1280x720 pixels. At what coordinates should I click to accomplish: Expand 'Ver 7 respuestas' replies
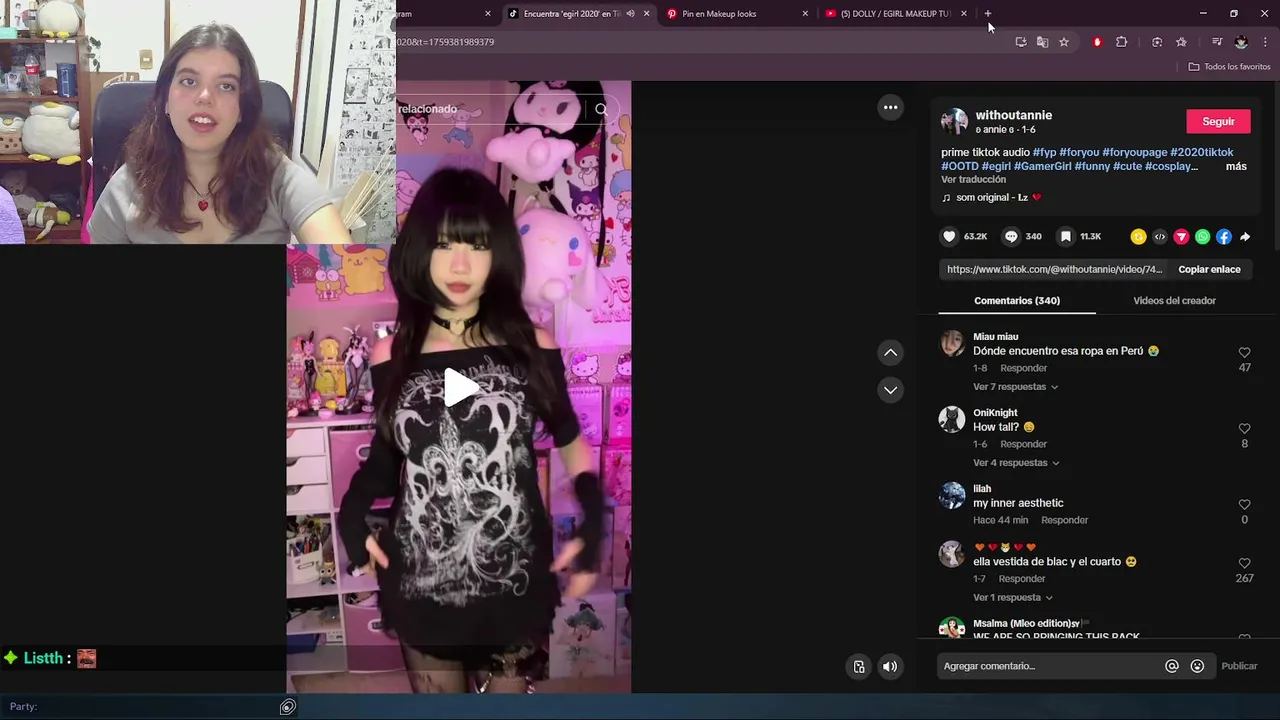coord(1015,387)
